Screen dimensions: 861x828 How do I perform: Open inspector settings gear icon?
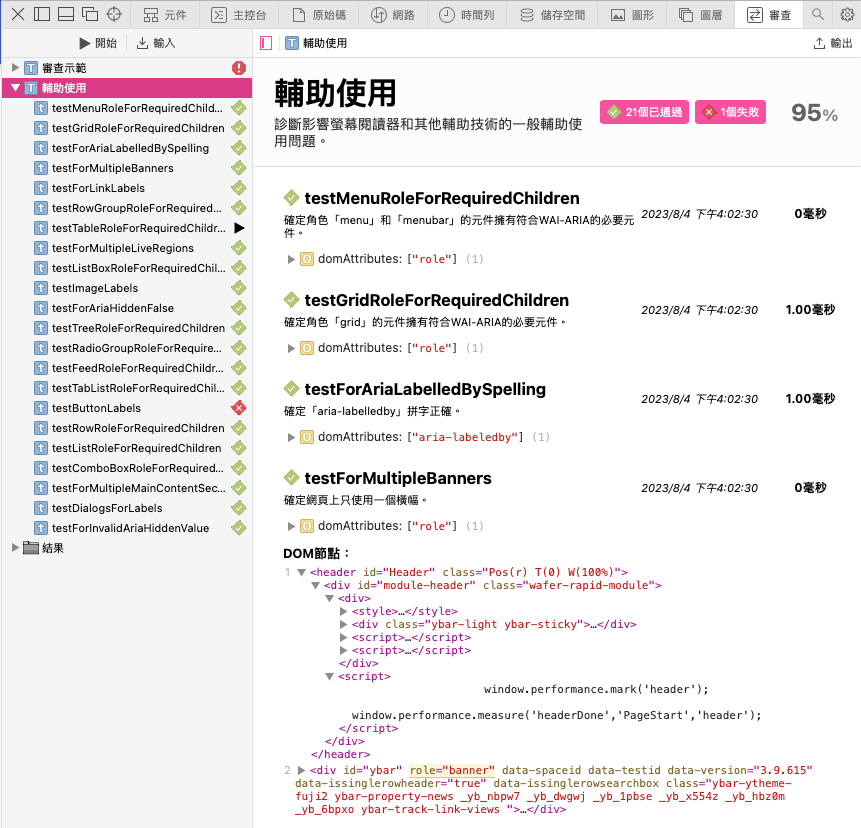click(847, 14)
